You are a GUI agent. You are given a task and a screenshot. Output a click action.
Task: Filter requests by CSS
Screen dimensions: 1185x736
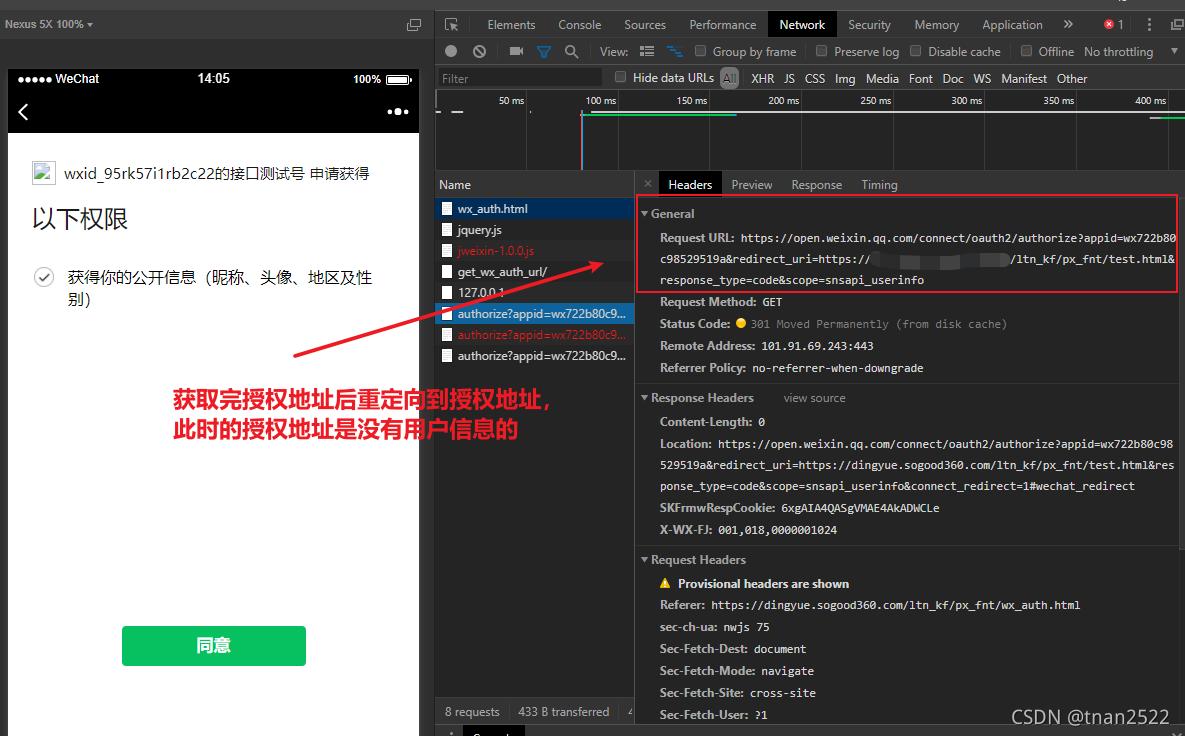pos(815,79)
